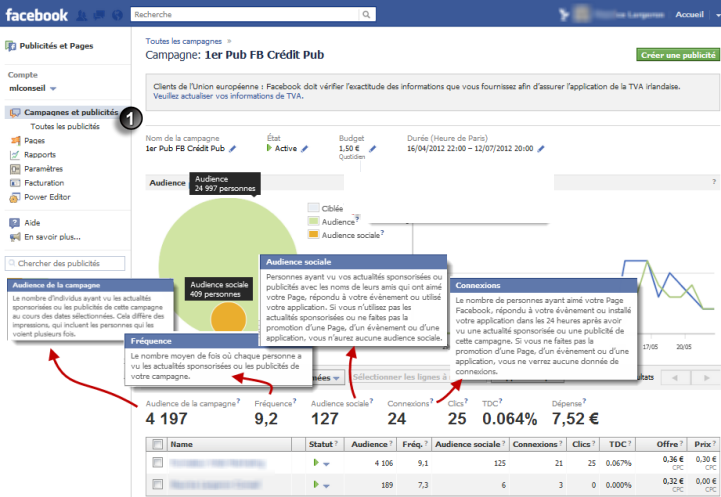
Task: Go to previous results page arrow
Action: click(x=675, y=378)
